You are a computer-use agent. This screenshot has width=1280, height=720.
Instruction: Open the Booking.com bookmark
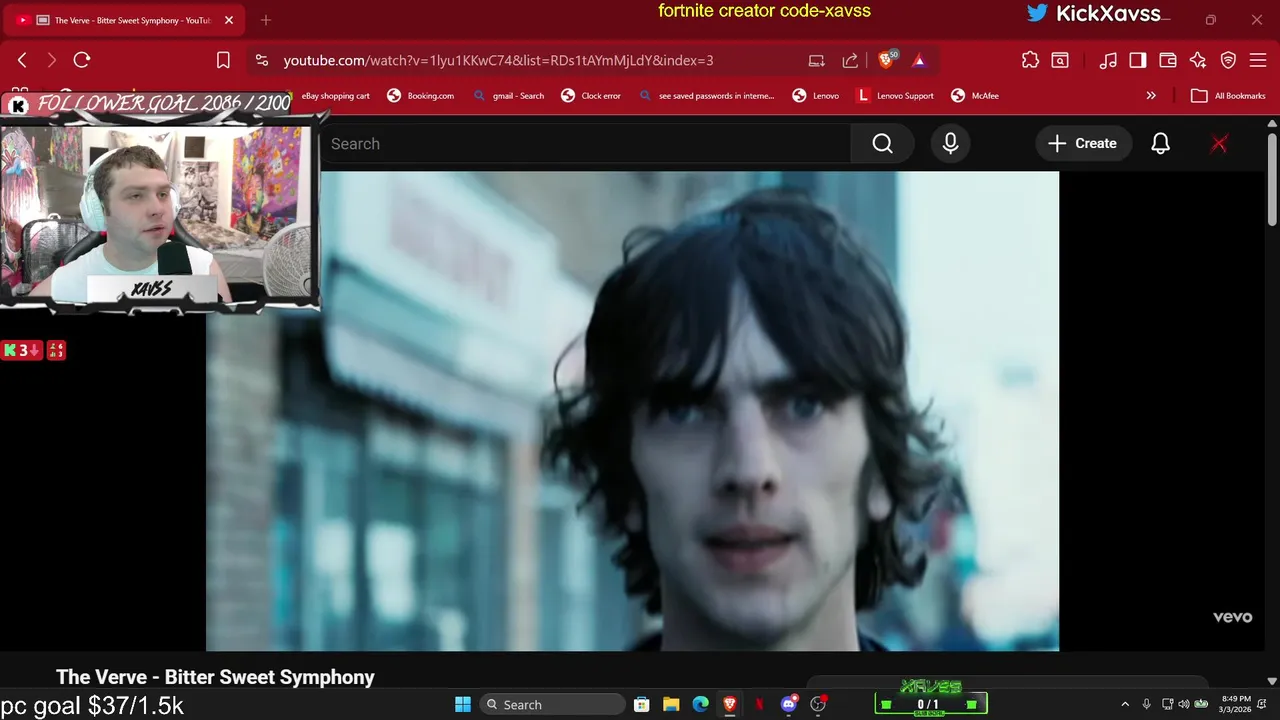coord(420,96)
